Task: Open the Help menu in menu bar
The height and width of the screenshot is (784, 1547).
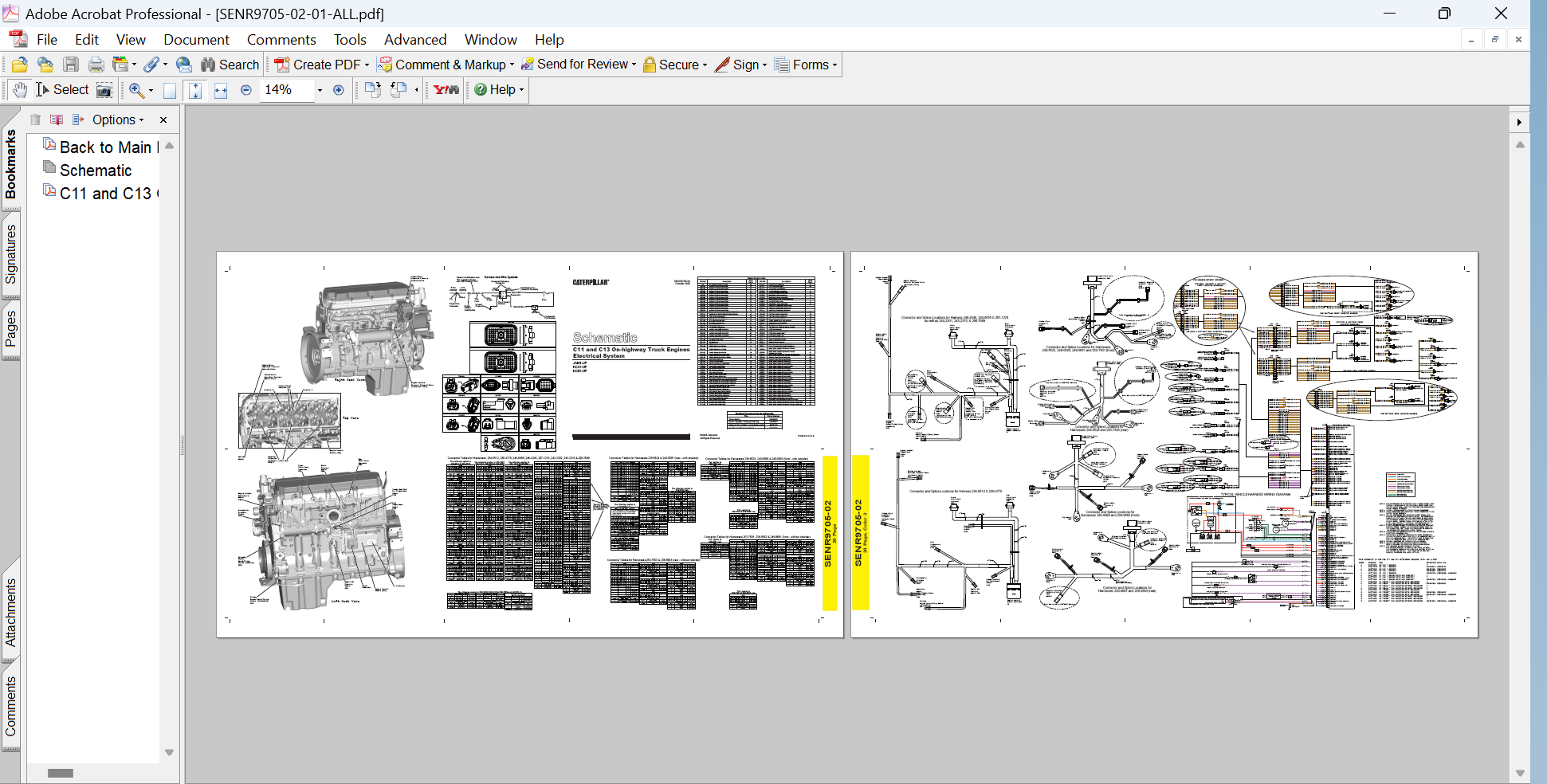Action: [549, 39]
